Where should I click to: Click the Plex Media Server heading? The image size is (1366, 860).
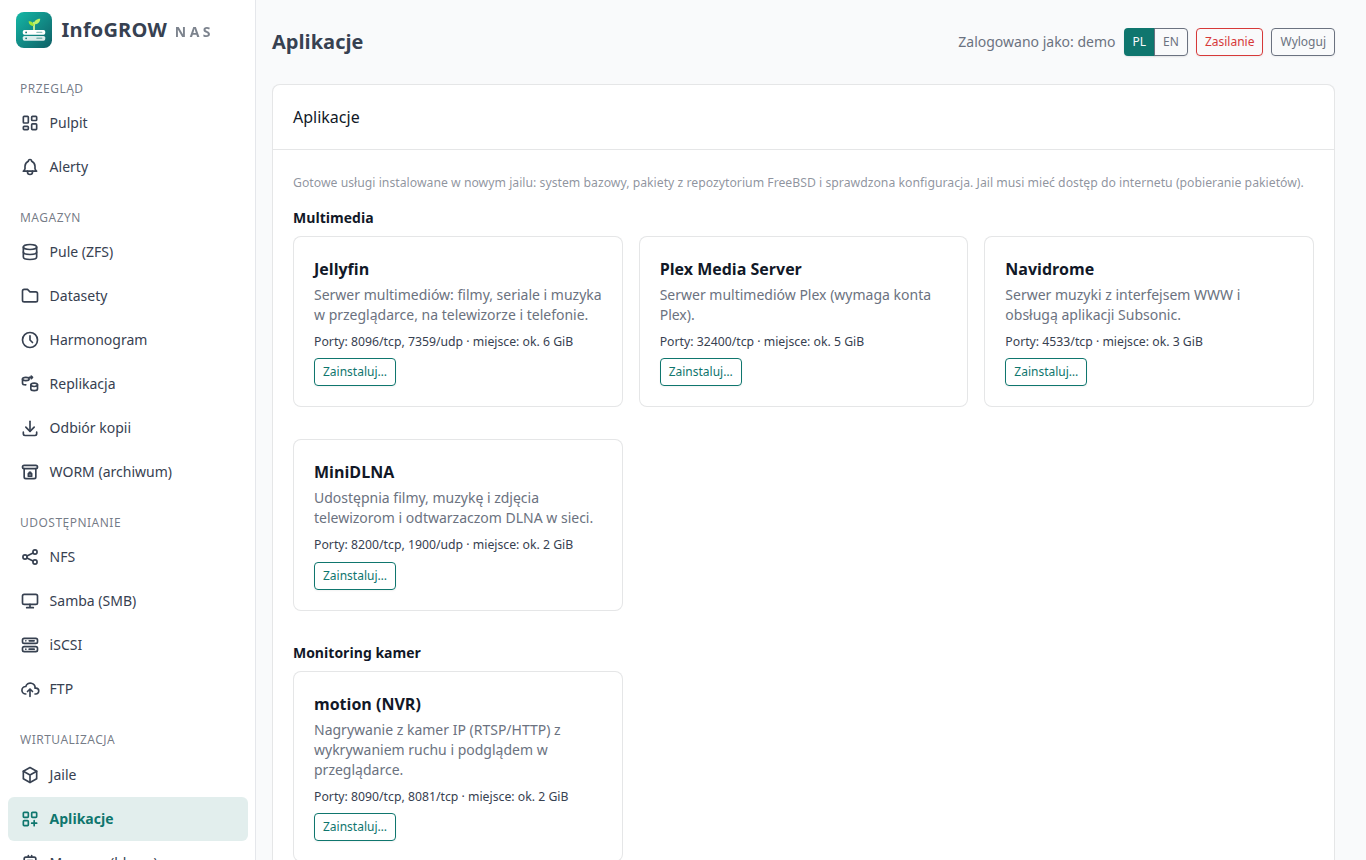tap(731, 269)
